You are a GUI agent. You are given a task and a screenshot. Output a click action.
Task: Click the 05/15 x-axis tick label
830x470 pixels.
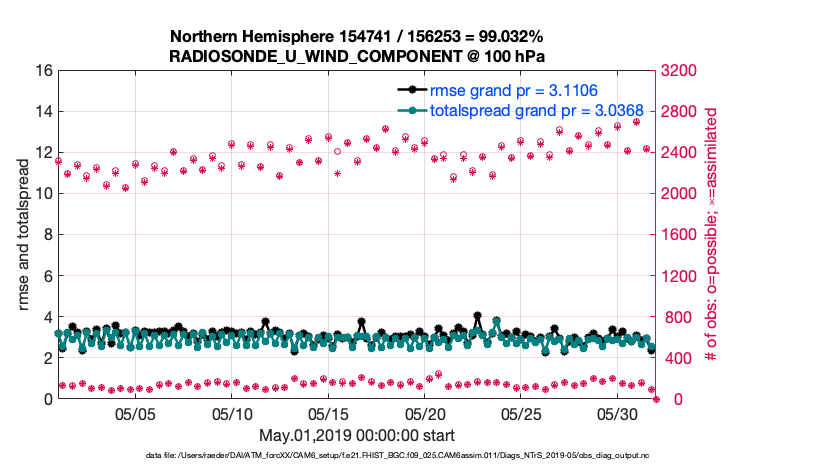[328, 413]
